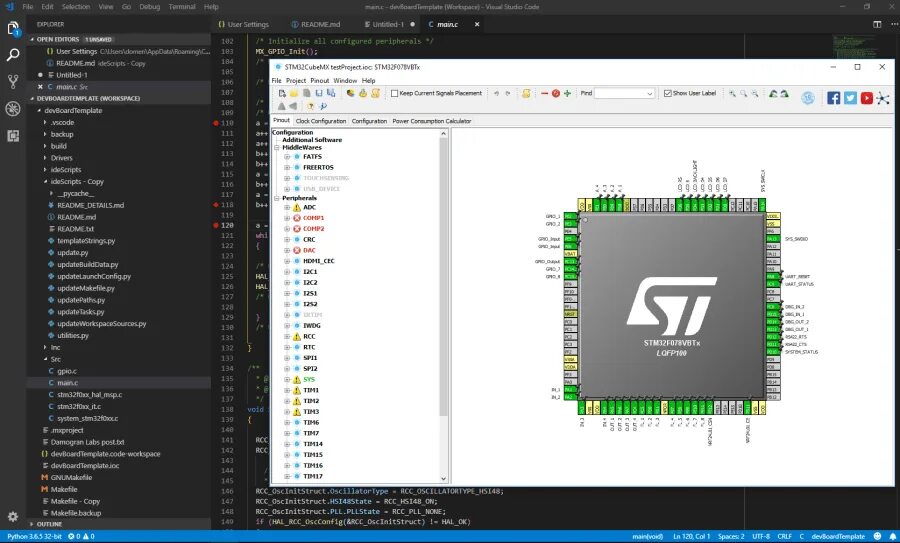900x543 pixels.
Task: Select the TIM1 peripheral in the CubeMX tree
Action: coord(311,390)
